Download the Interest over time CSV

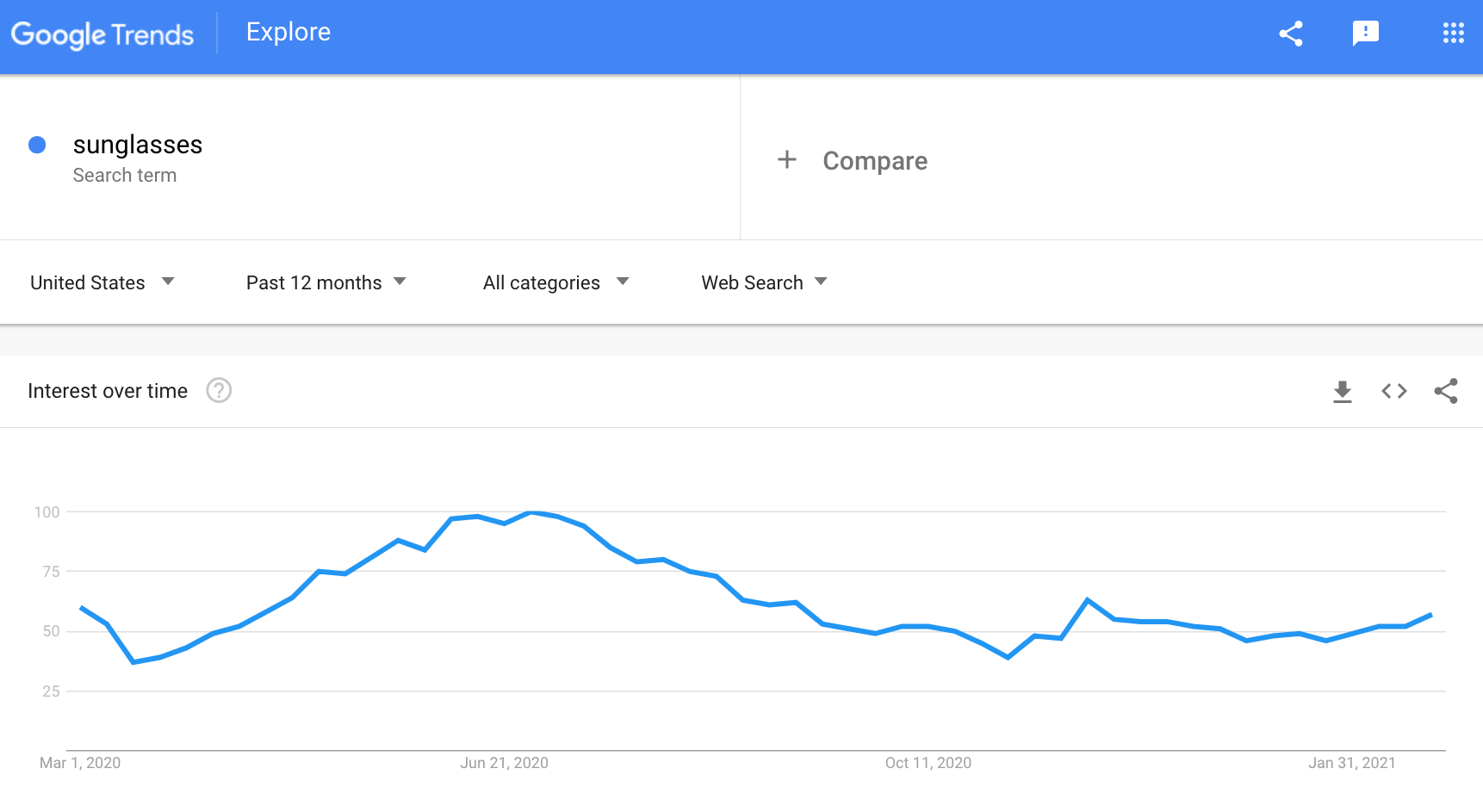1343,392
